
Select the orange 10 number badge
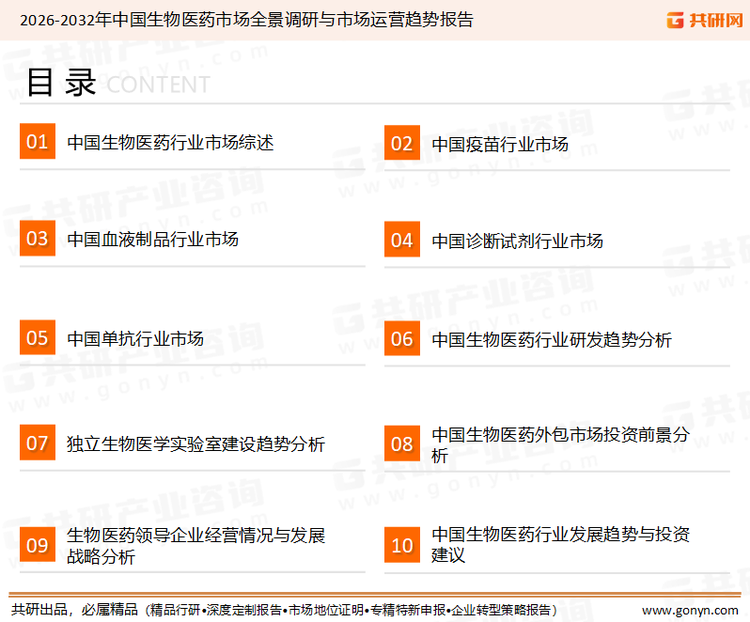[402, 545]
